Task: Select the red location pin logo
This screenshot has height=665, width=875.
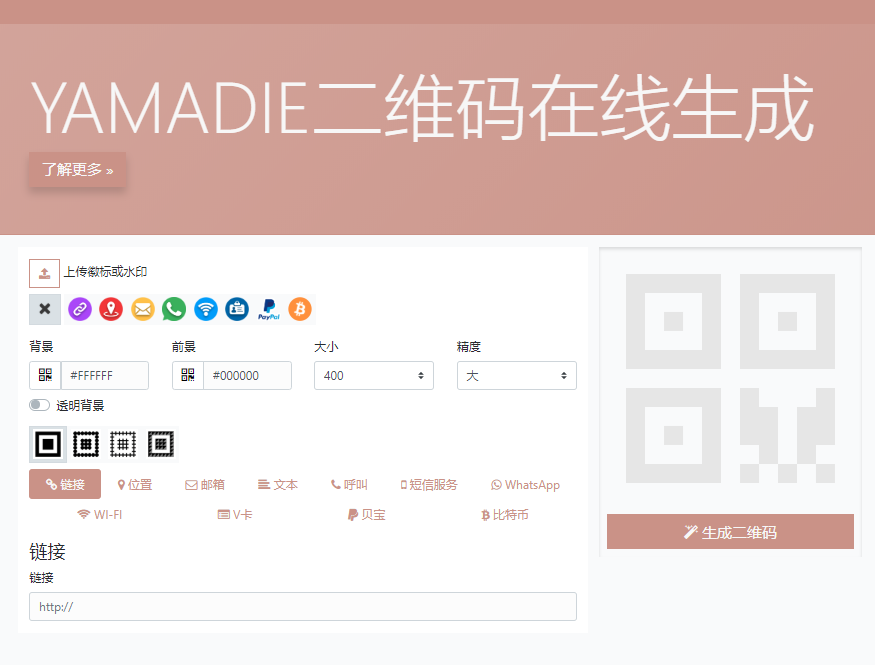Action: [x=111, y=309]
